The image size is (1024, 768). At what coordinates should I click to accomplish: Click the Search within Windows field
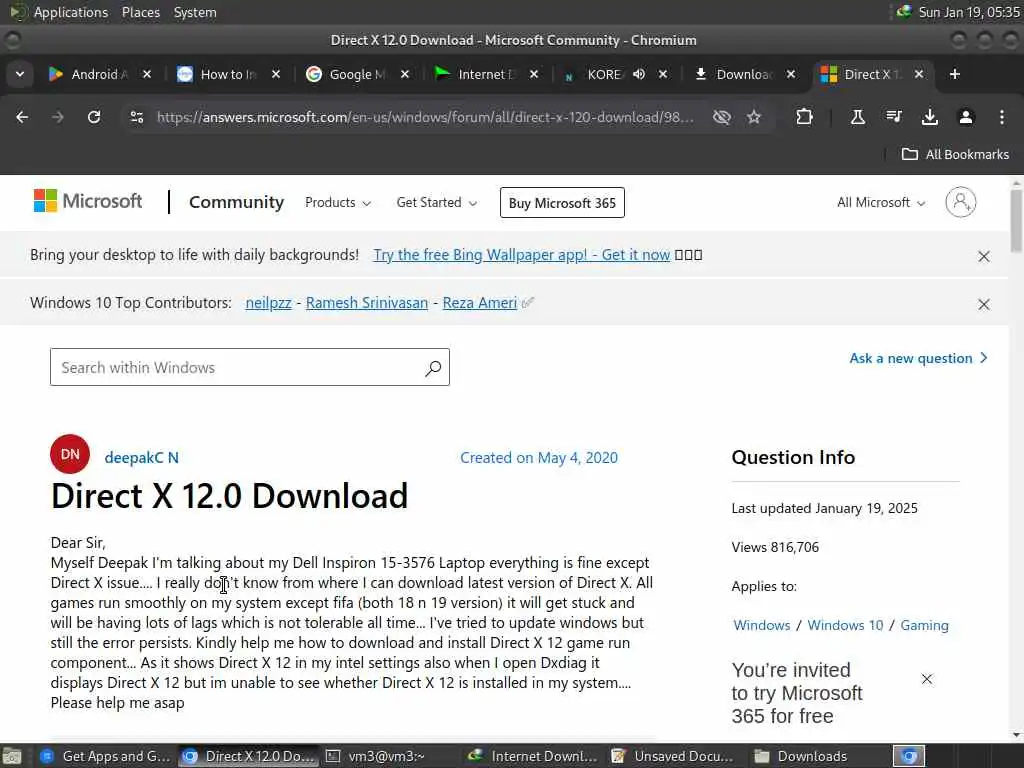point(250,367)
